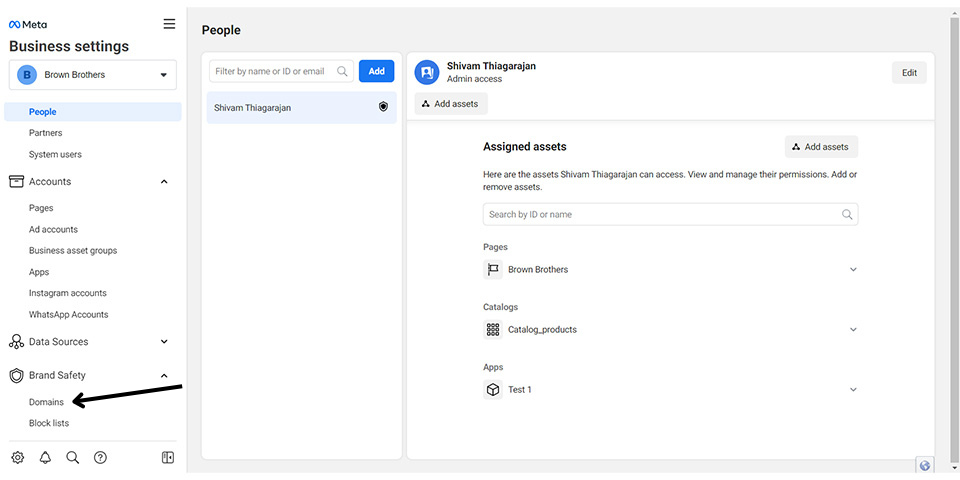Open the help question mark icon
This screenshot has width=960, height=480.
(x=100, y=457)
